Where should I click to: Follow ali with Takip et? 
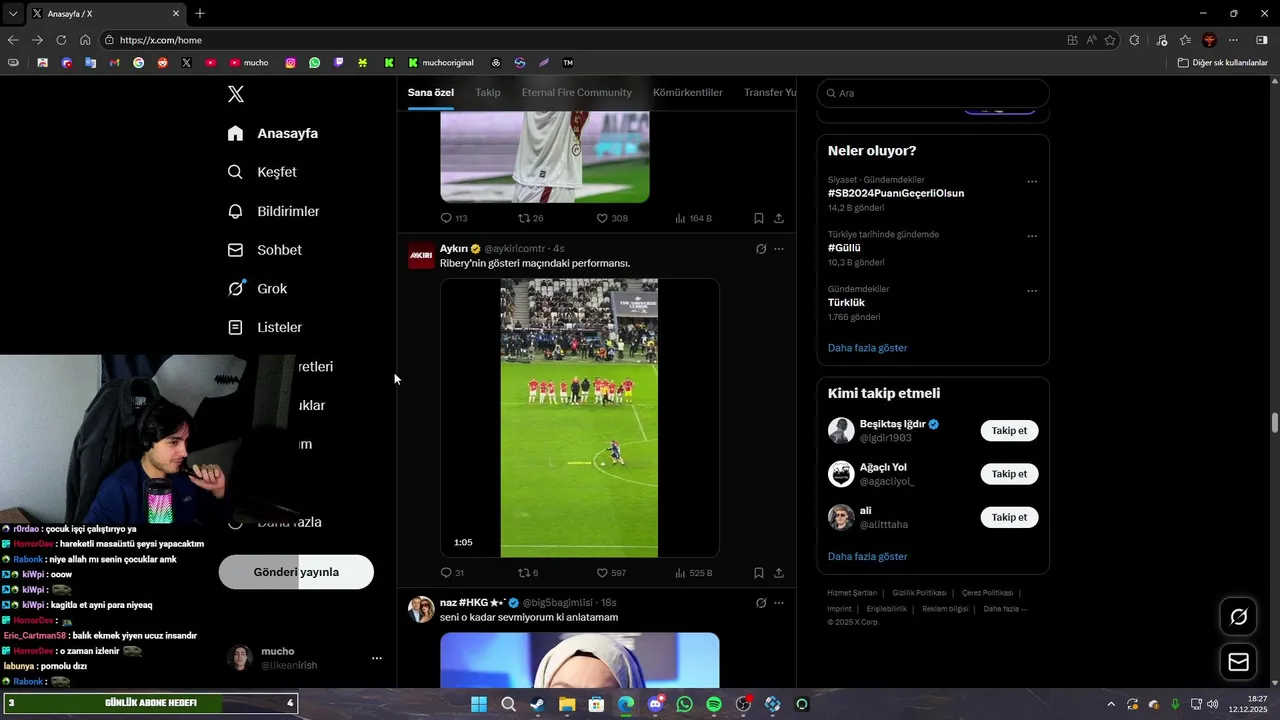[x=1009, y=517]
